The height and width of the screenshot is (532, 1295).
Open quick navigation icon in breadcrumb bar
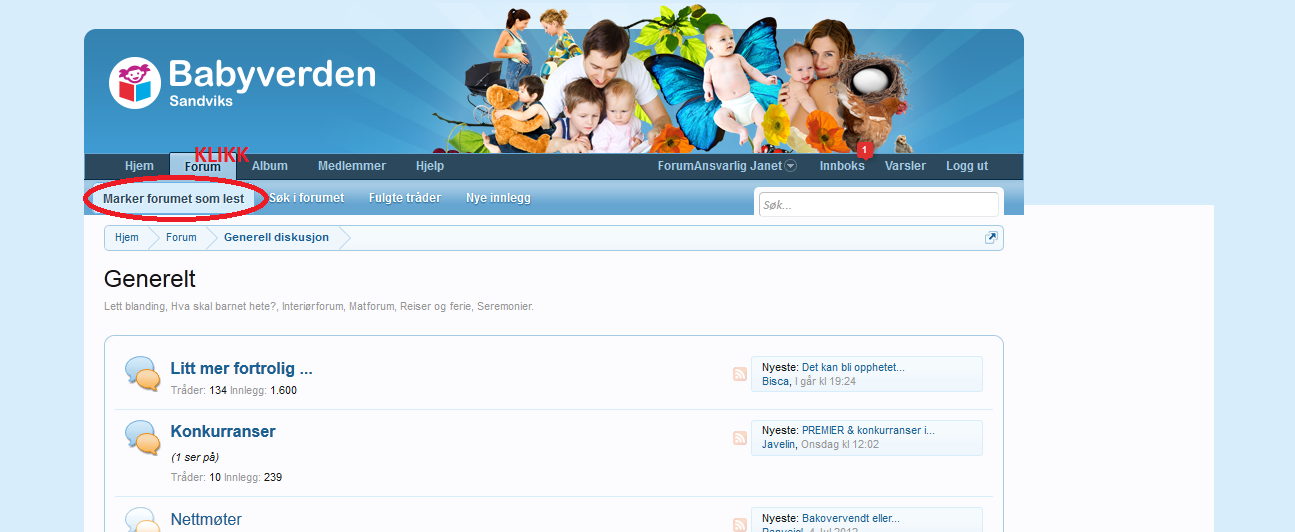coord(991,238)
